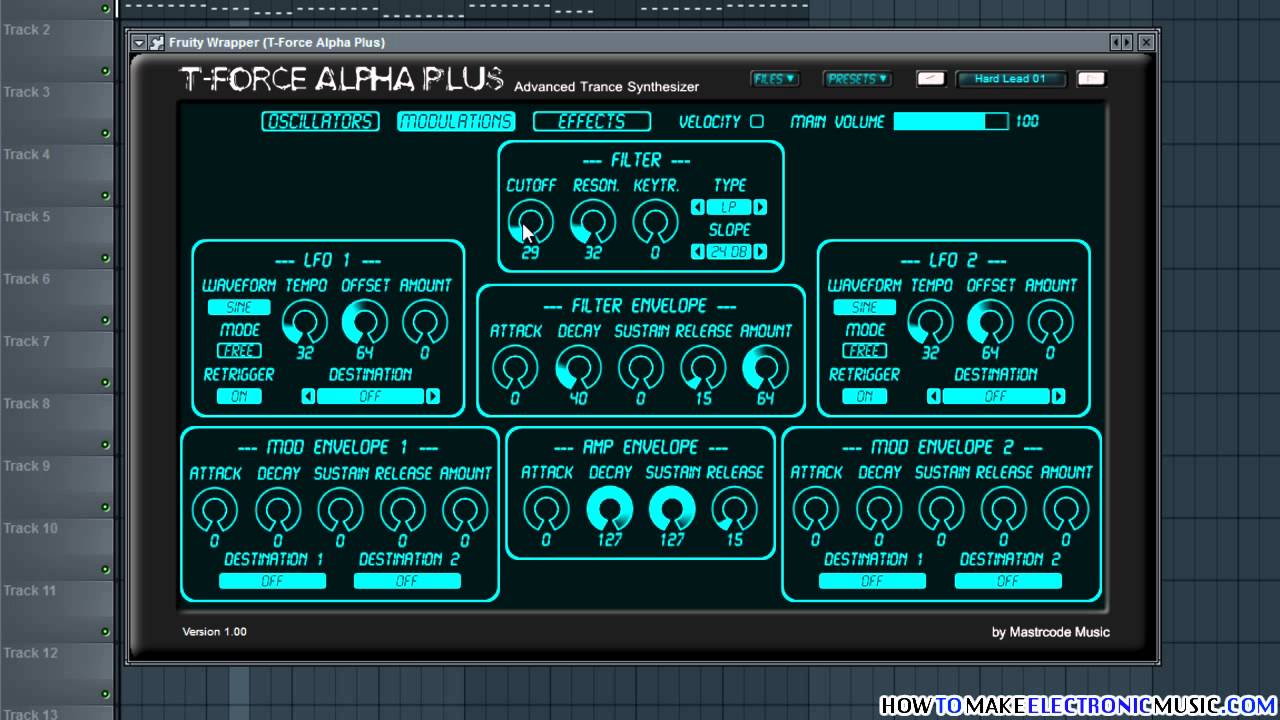Click the Amp Envelope SUSTAIN knob
Screen dimensions: 1280x720
pyautogui.click(x=672, y=510)
